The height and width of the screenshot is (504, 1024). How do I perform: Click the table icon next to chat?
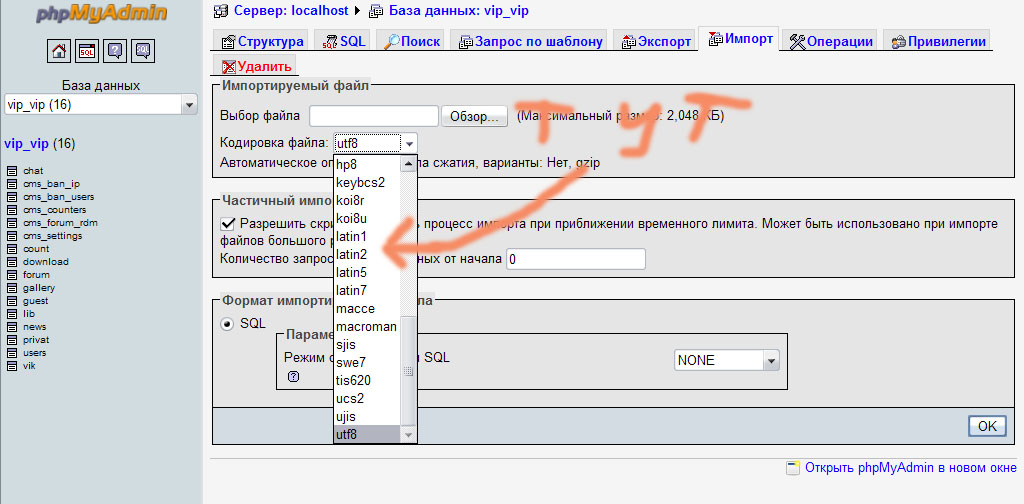pos(12,171)
